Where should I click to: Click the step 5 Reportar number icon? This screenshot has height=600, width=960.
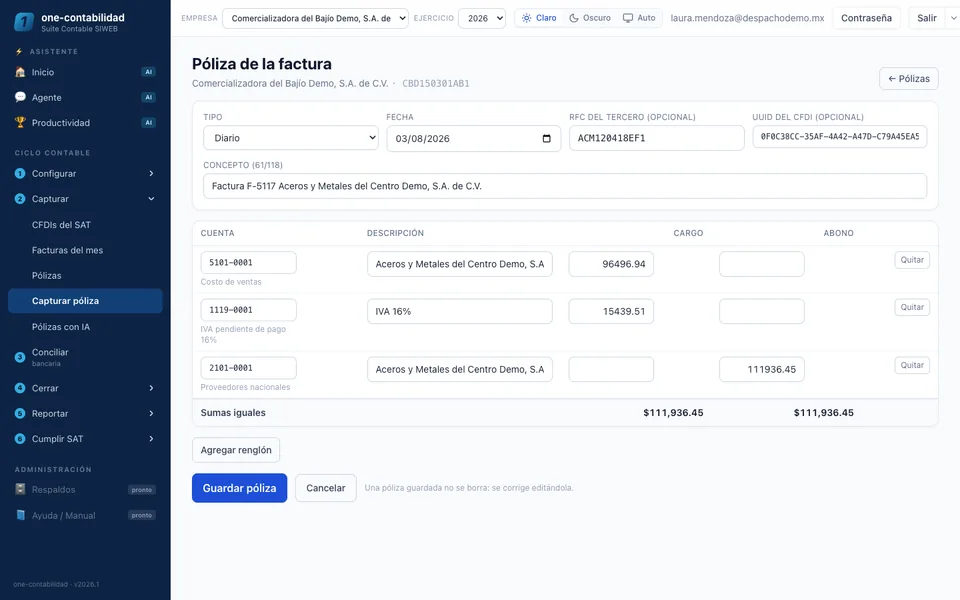(20, 413)
